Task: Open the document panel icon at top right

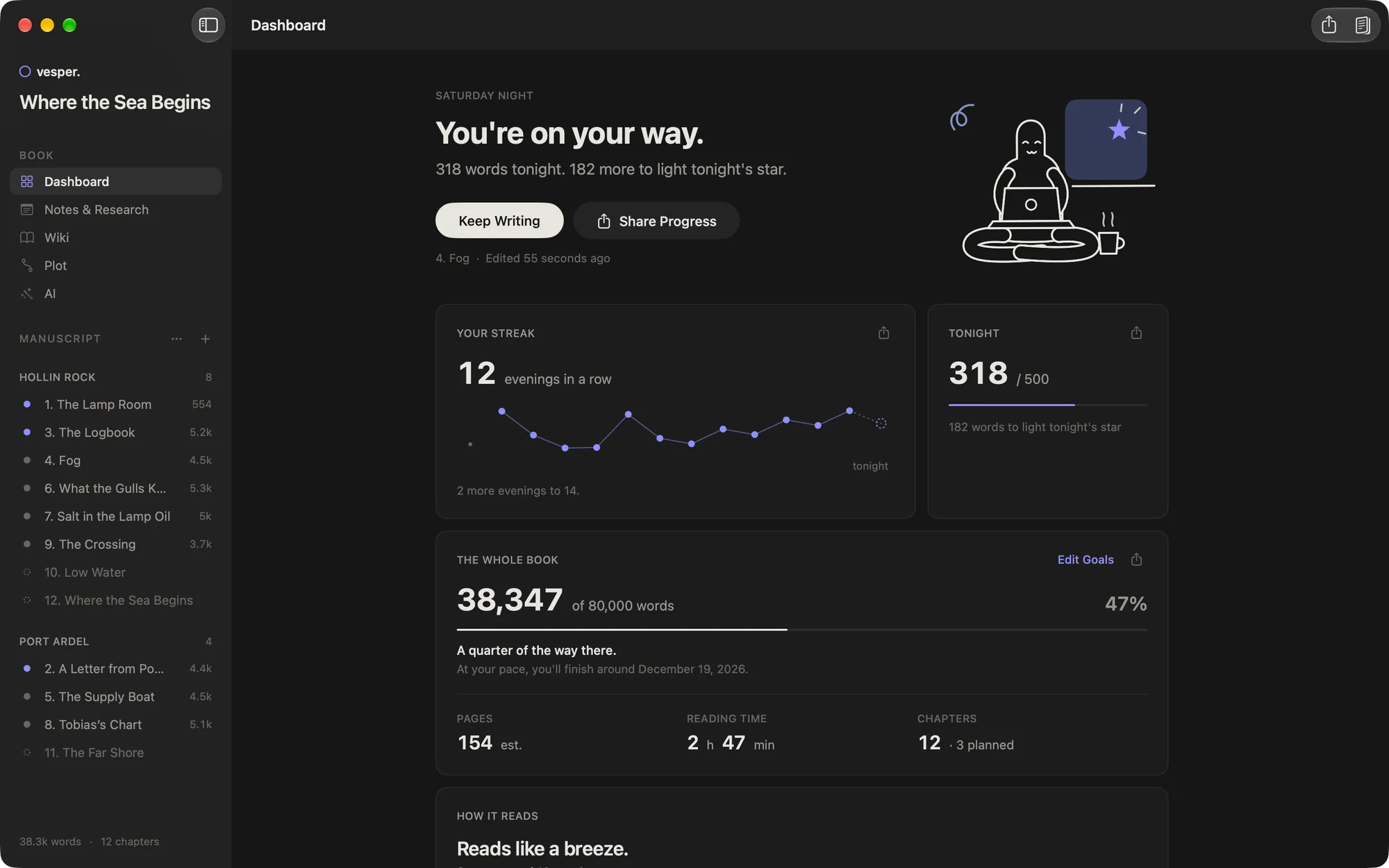Action: point(1362,25)
